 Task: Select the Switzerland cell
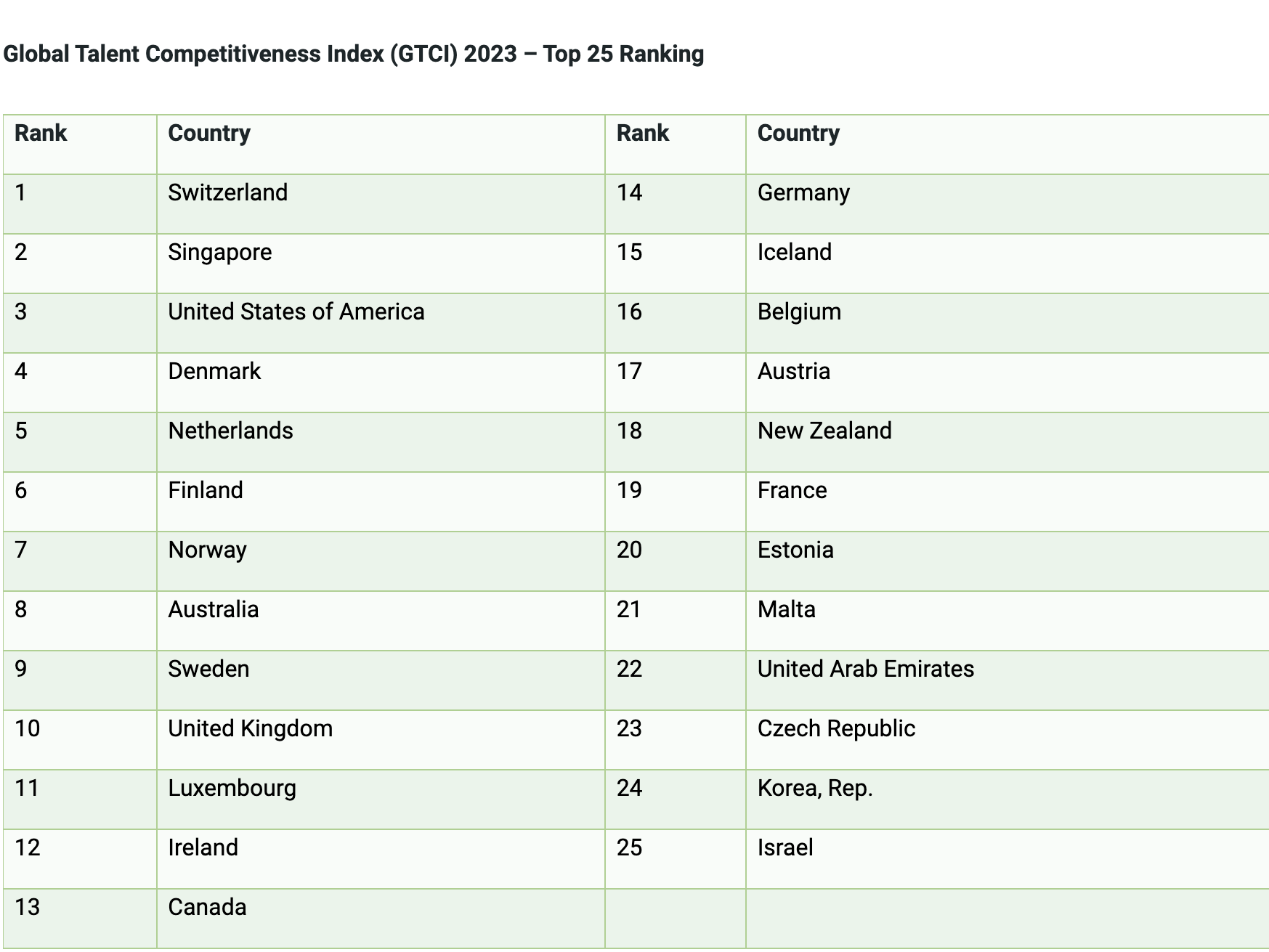(228, 193)
